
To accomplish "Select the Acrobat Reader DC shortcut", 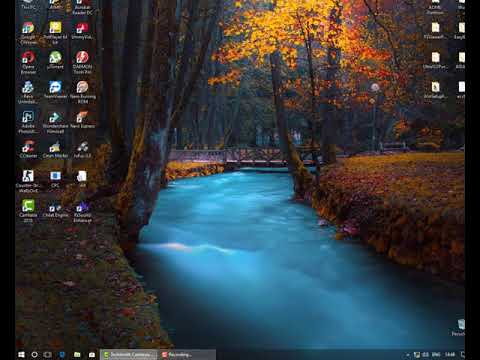I will [82, 8].
